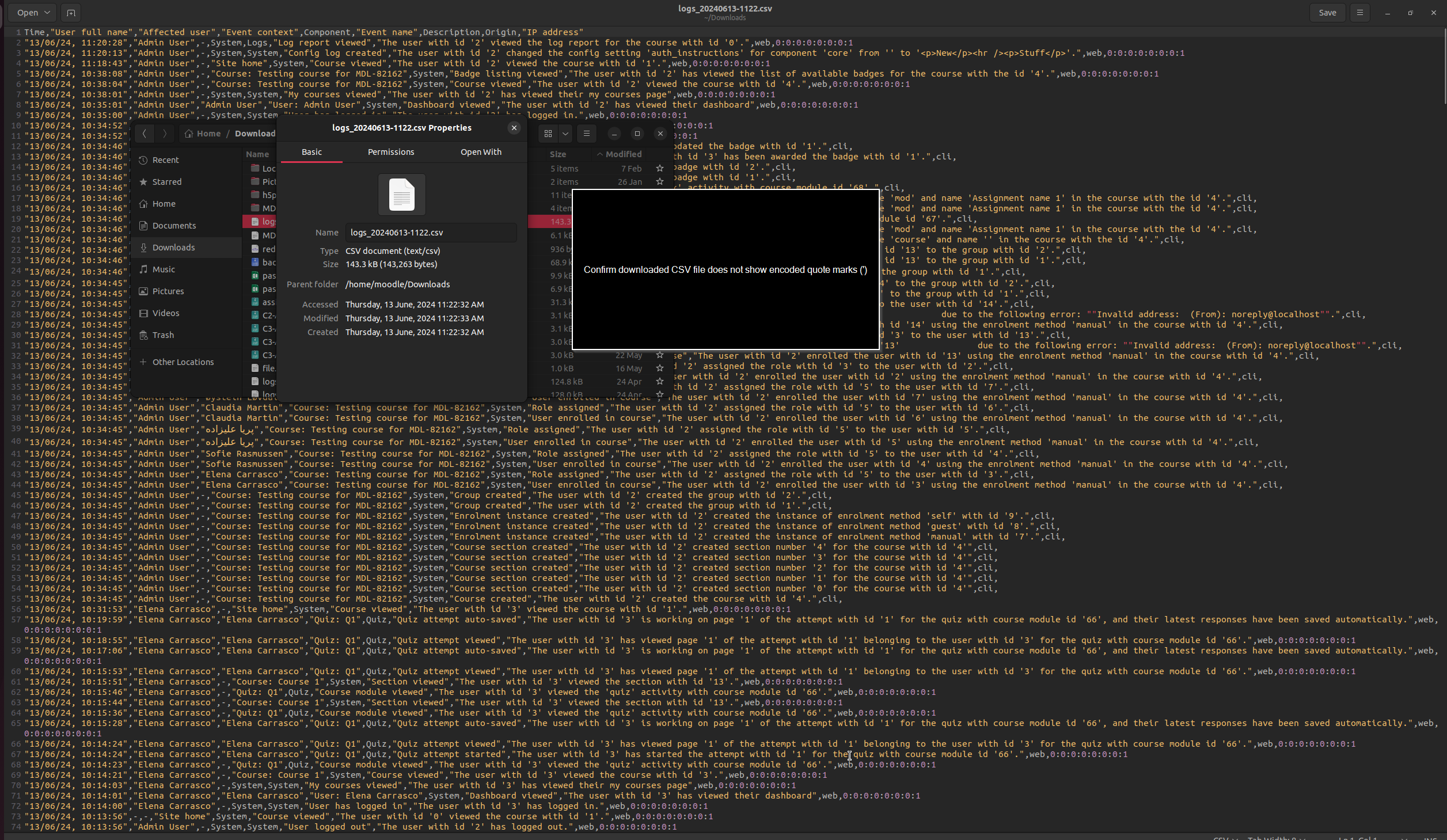Select the 'h5p' folder in file list
Viewport: 1447px width, 840px height.
point(264,195)
